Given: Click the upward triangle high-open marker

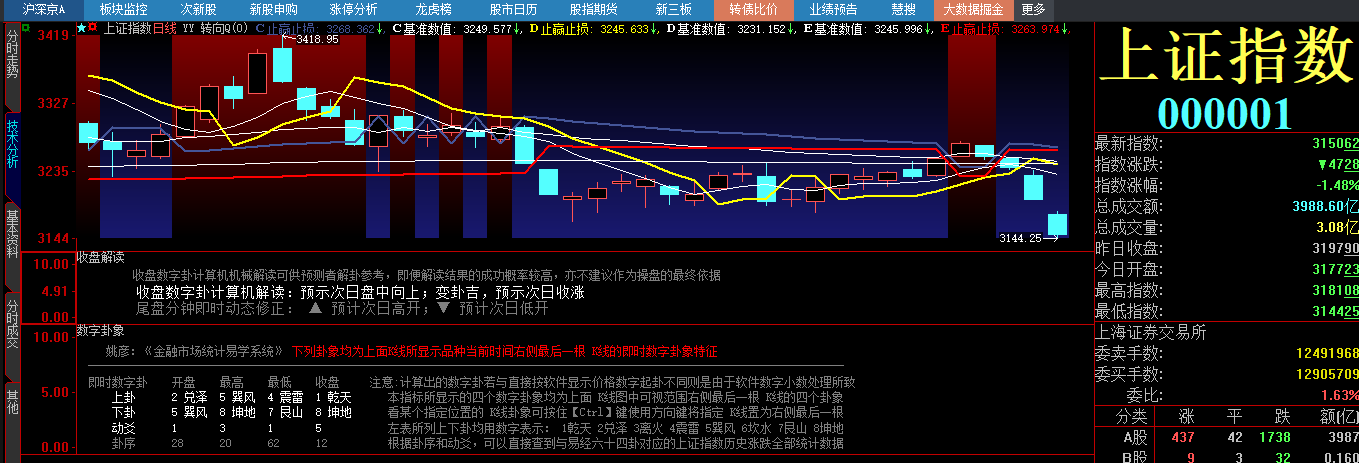Looking at the screenshot, I should (x=315, y=309).
